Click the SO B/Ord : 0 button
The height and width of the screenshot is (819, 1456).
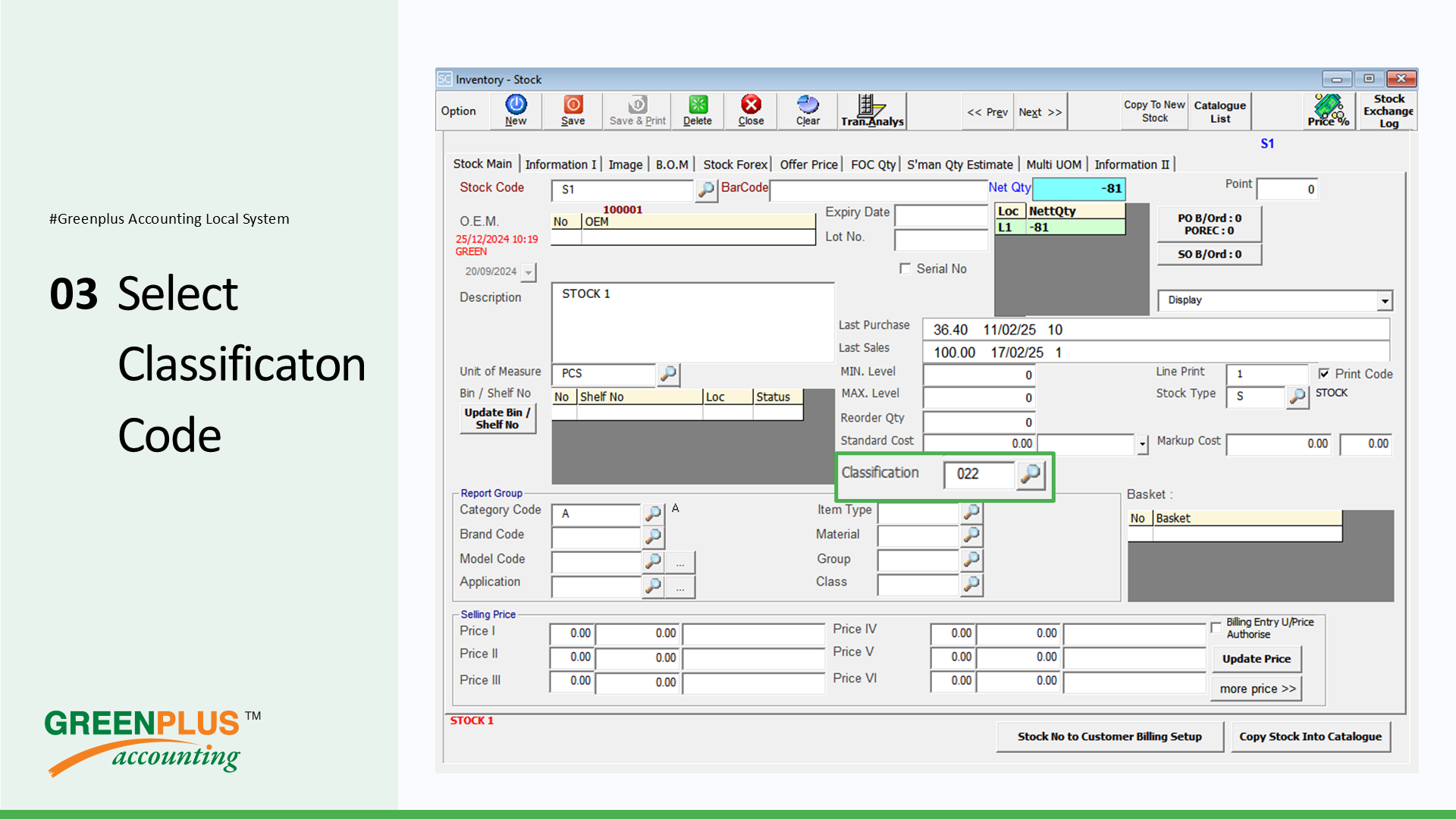tap(1210, 254)
